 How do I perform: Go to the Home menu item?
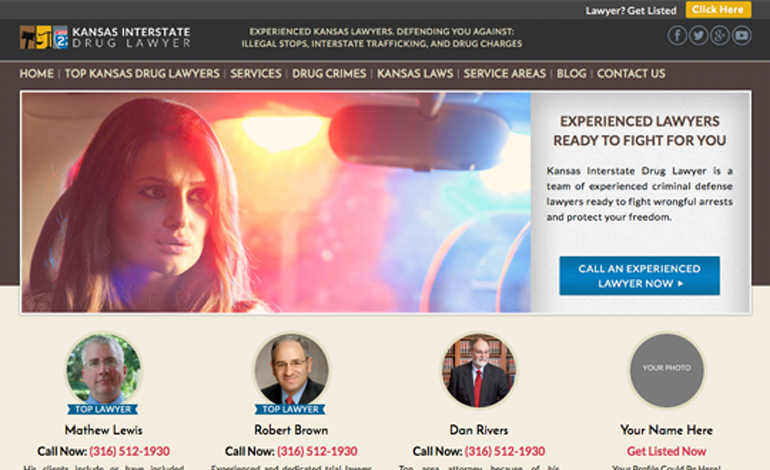(37, 74)
